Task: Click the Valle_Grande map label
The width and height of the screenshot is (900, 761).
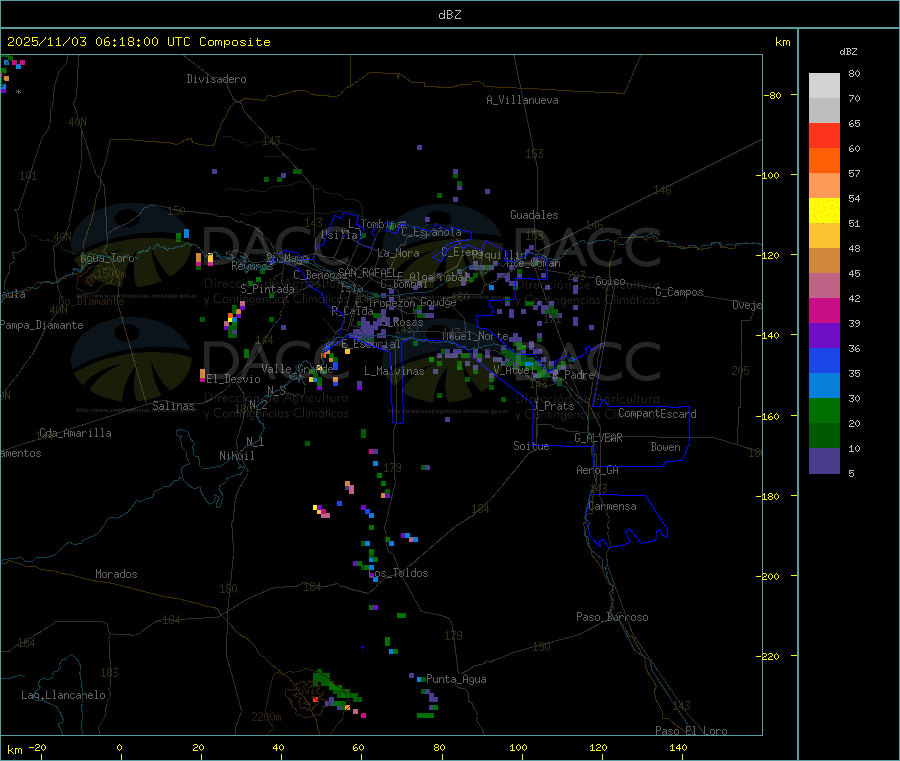Action: coord(297,369)
